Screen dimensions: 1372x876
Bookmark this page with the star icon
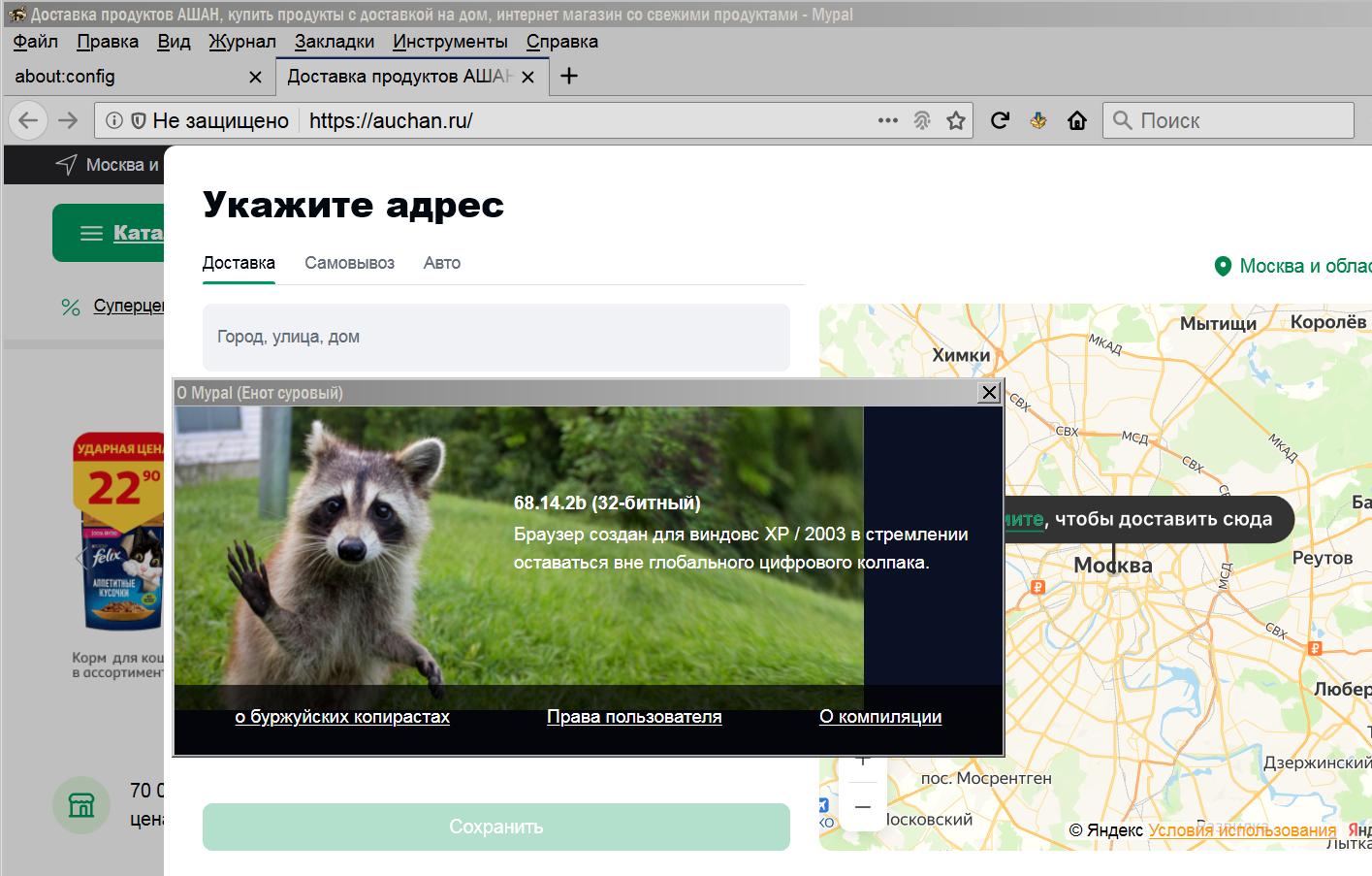(x=956, y=120)
